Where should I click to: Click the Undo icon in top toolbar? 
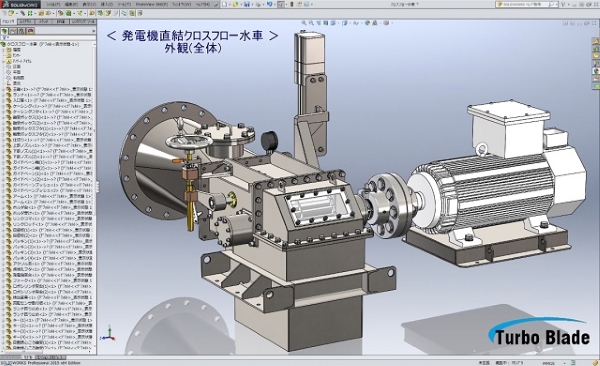(269, 5)
